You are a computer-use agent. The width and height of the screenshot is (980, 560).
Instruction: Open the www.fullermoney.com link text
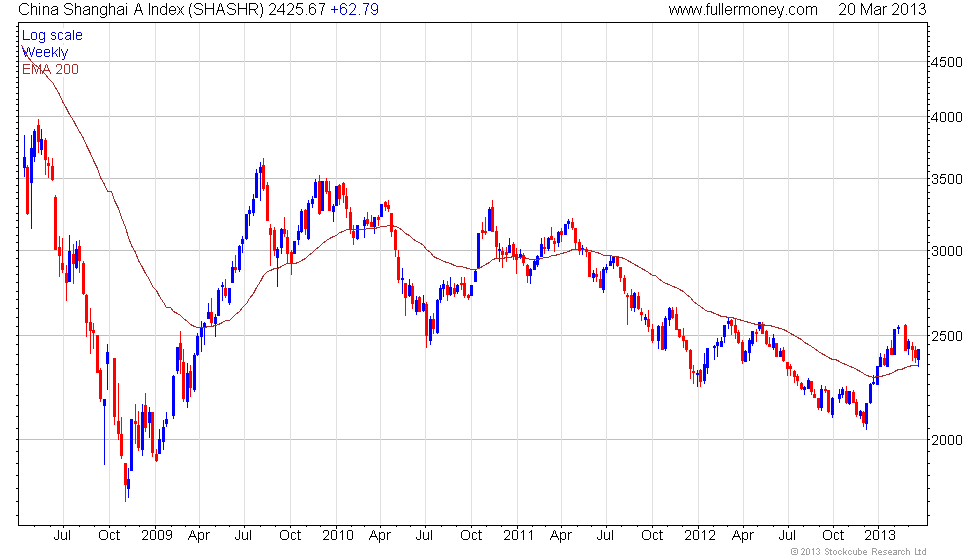click(743, 10)
